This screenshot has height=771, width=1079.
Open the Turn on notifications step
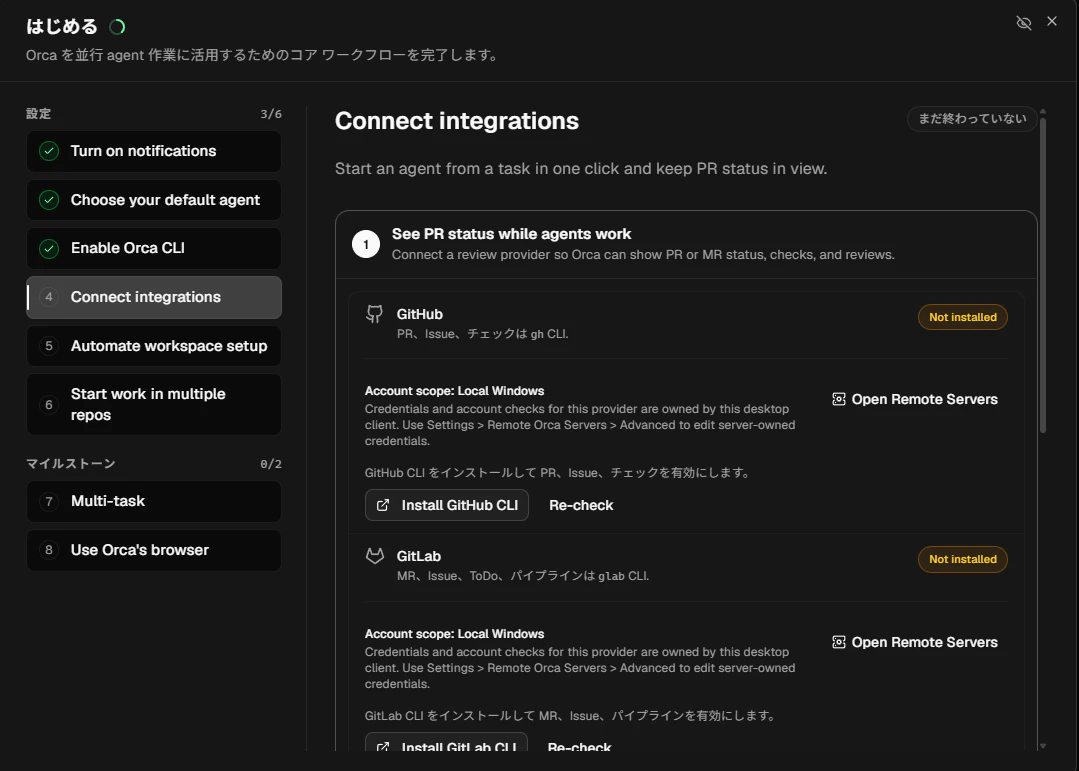tap(153, 151)
